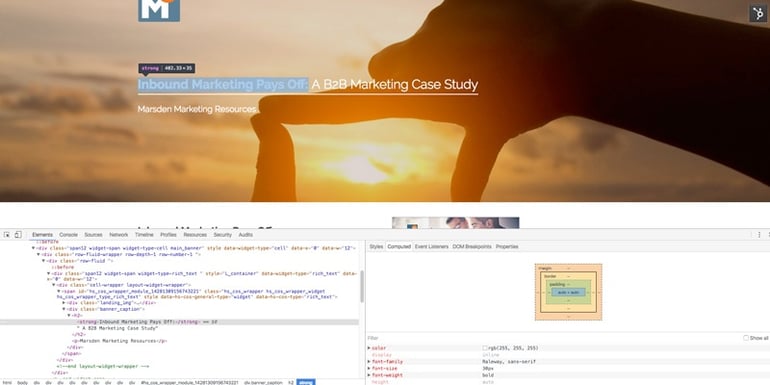Enable the Show all checkbox

(746, 338)
